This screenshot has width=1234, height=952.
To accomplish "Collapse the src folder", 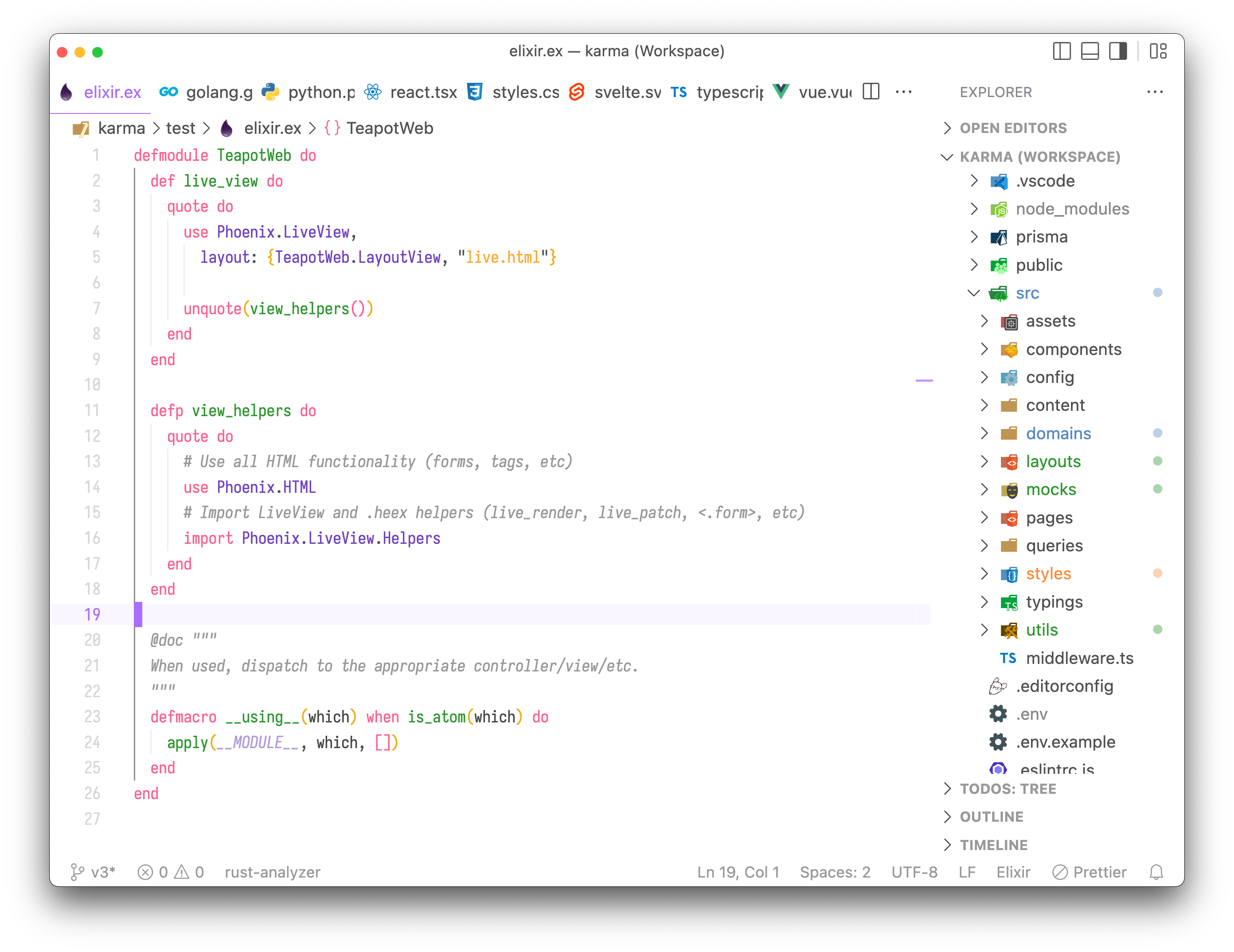I will click(1027, 293).
